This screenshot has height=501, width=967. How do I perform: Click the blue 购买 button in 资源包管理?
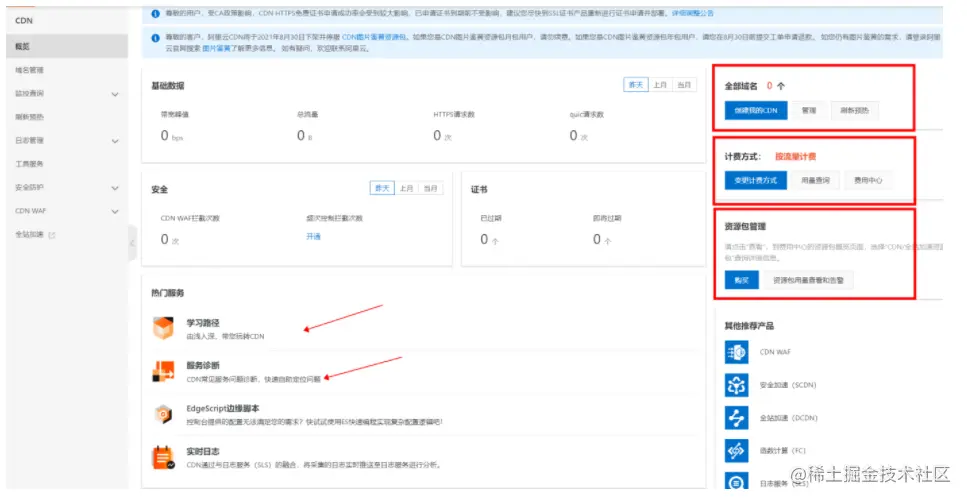click(741, 280)
